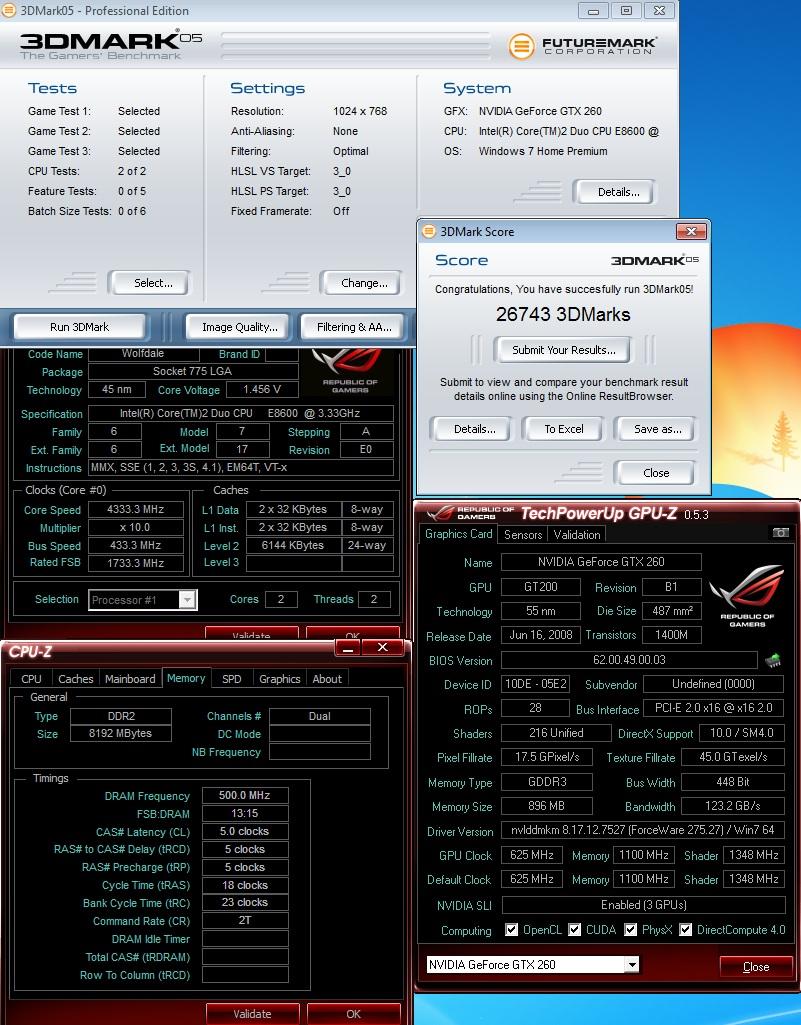This screenshot has width=801, height=1025.
Task: Open the NVIDIA GeForce GTX 260 dropdown
Action: [x=533, y=964]
